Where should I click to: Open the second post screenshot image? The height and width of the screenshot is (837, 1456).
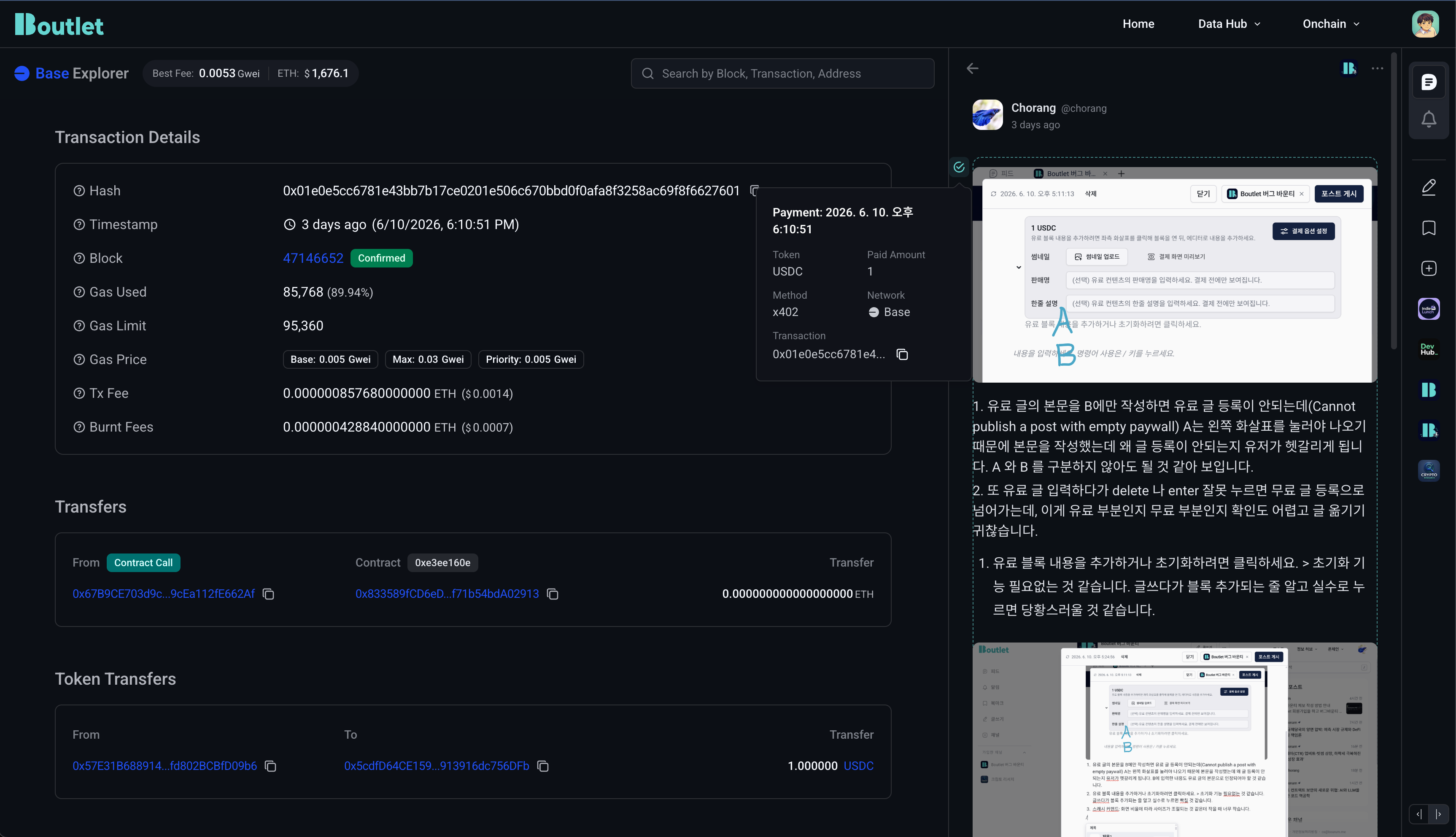[1174, 740]
